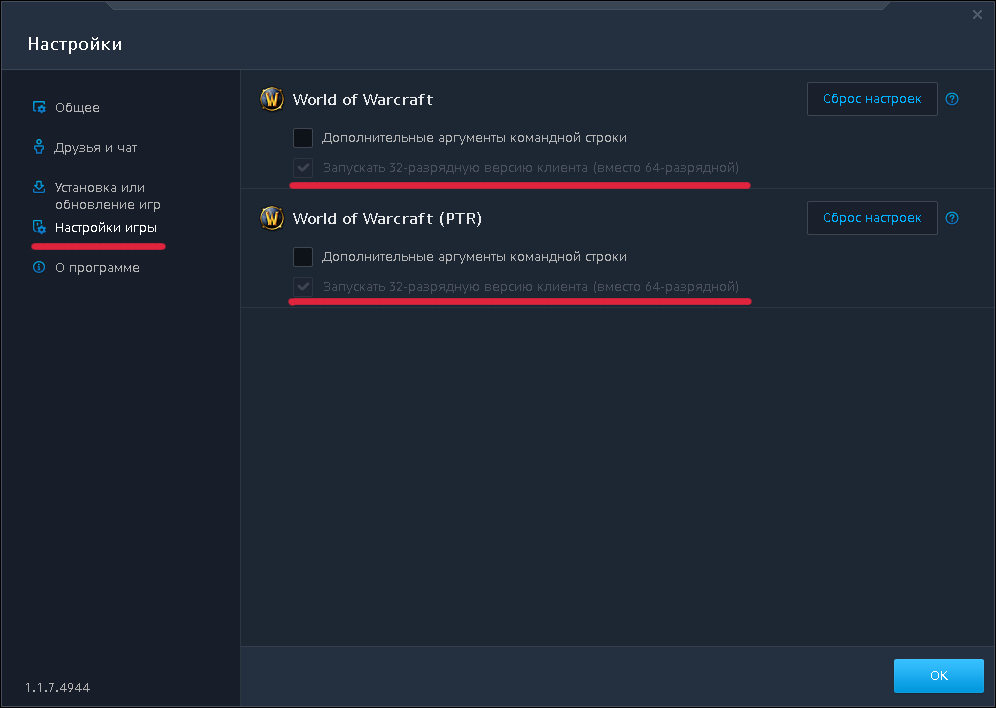The height and width of the screenshot is (708, 996).
Task: Open help icon next to PTR reset button
Action: pos(952,218)
